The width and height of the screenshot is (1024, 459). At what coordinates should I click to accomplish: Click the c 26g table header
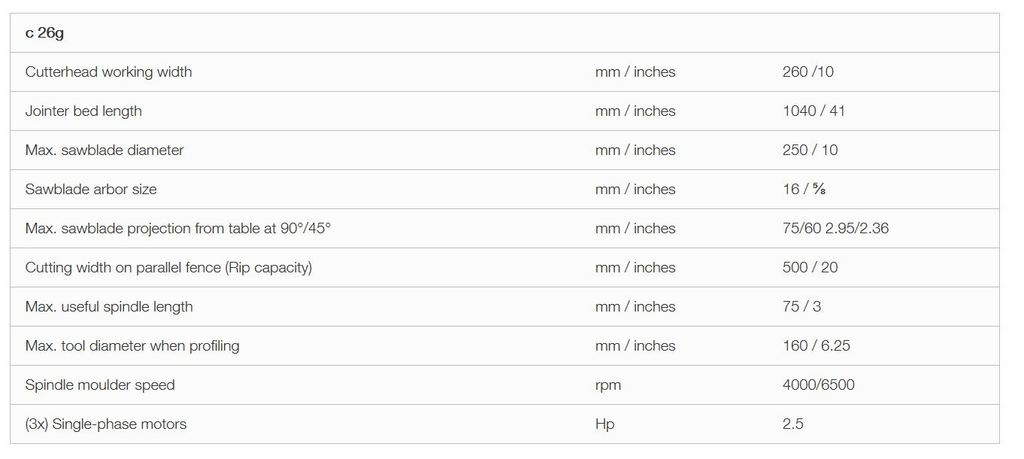pyautogui.click(x=44, y=33)
